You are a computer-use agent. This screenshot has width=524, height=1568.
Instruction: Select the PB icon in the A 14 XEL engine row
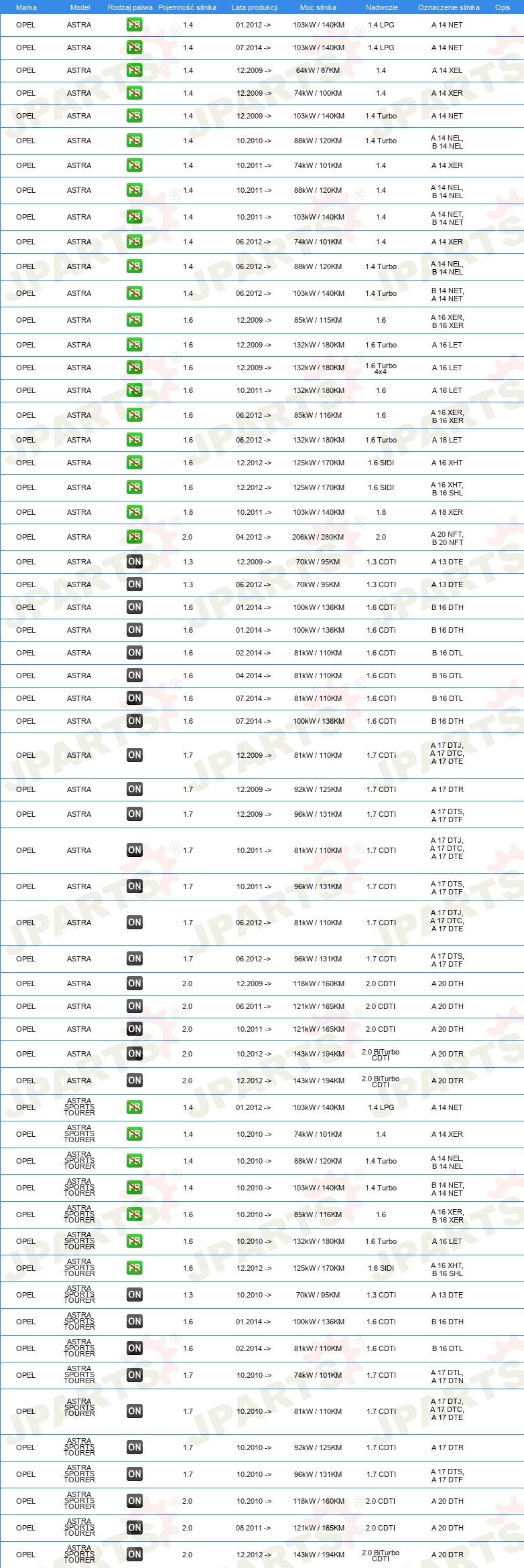134,70
